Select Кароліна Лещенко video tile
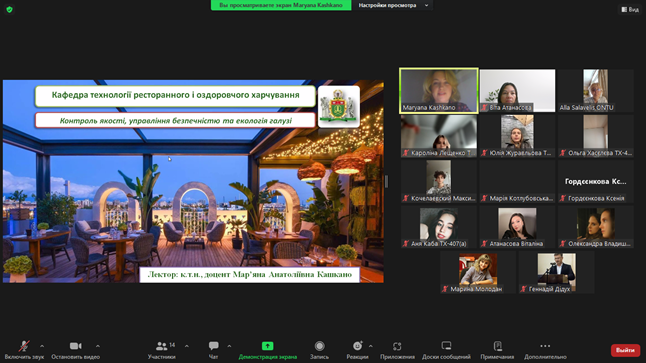Image resolution: width=646 pixels, height=363 pixels. pos(439,136)
